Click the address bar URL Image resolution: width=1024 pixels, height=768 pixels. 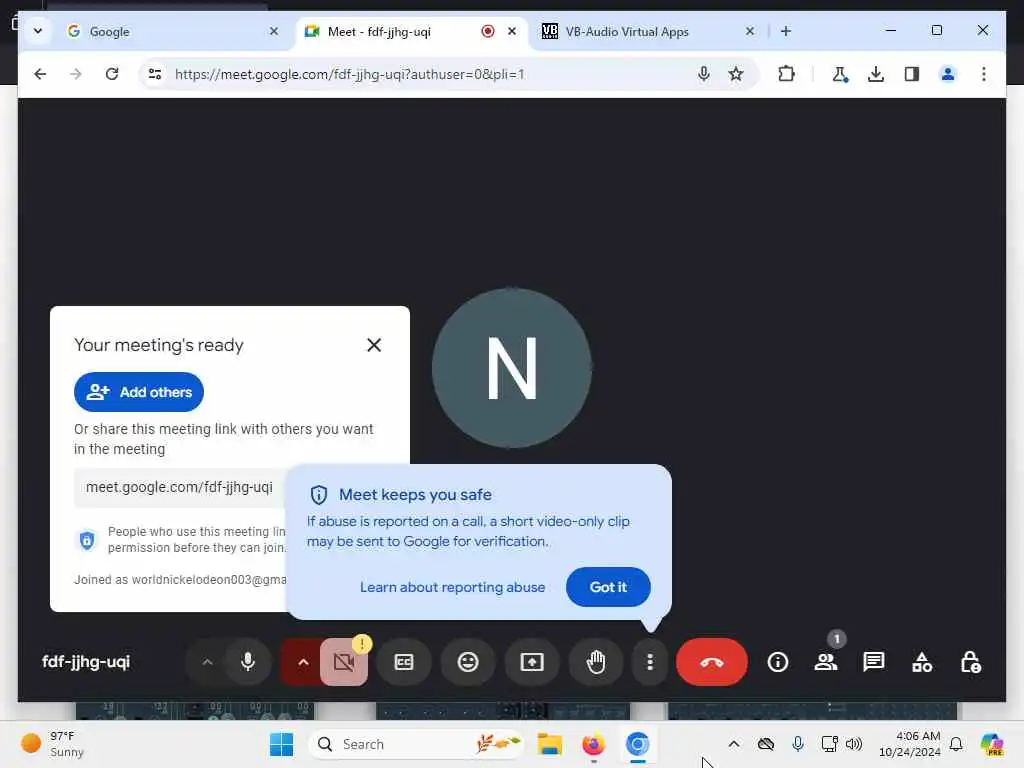point(349,74)
